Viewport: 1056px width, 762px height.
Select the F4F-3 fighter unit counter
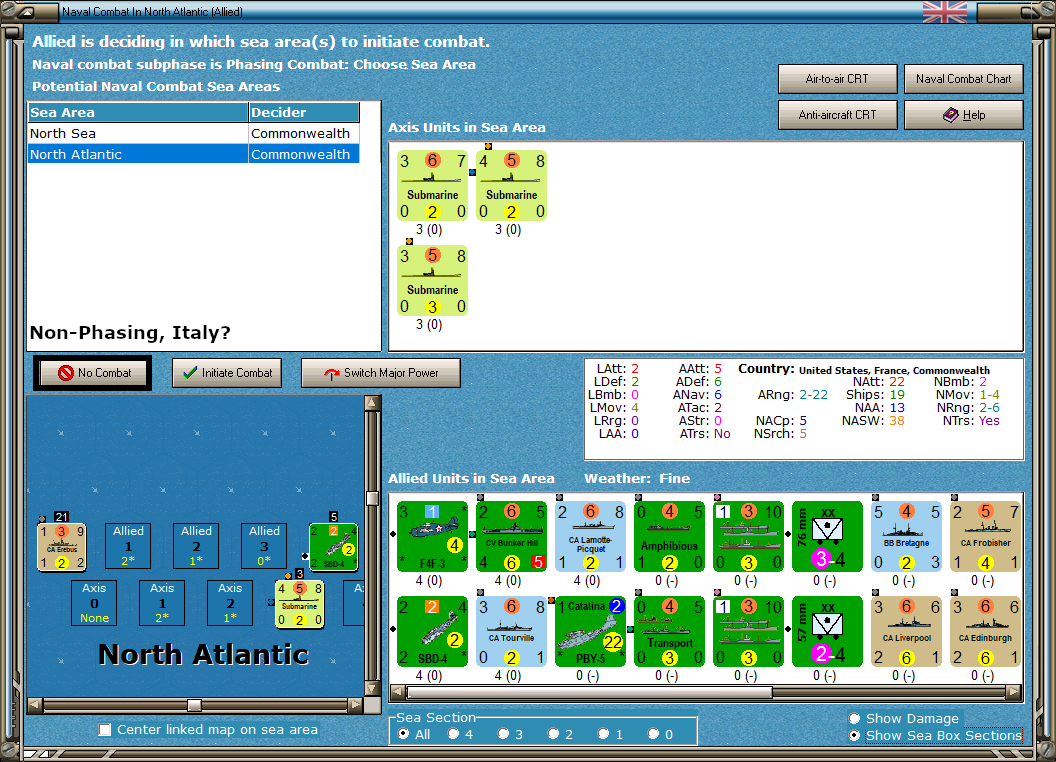[x=432, y=536]
